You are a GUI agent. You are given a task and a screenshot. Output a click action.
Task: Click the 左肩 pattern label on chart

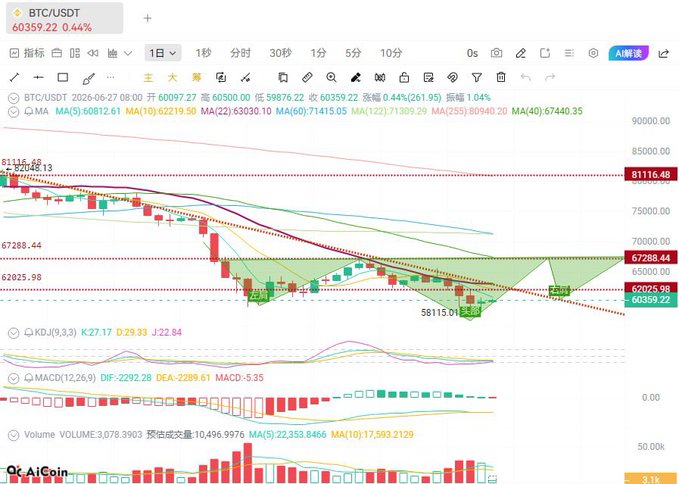point(259,296)
